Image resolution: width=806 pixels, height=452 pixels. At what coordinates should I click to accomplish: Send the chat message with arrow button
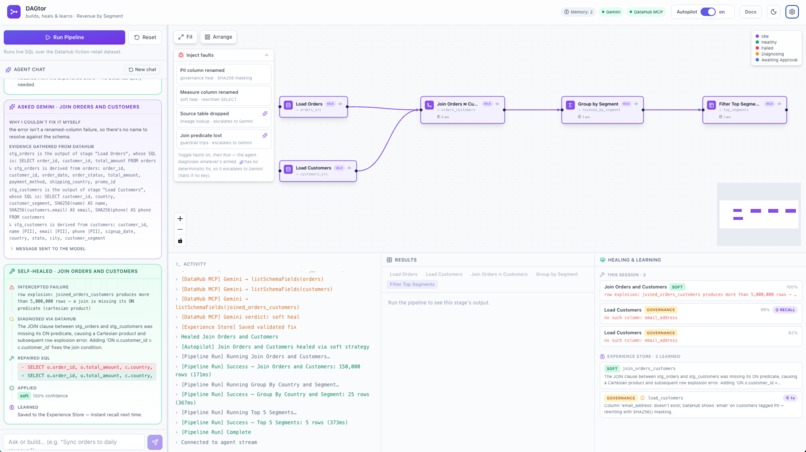tap(155, 442)
